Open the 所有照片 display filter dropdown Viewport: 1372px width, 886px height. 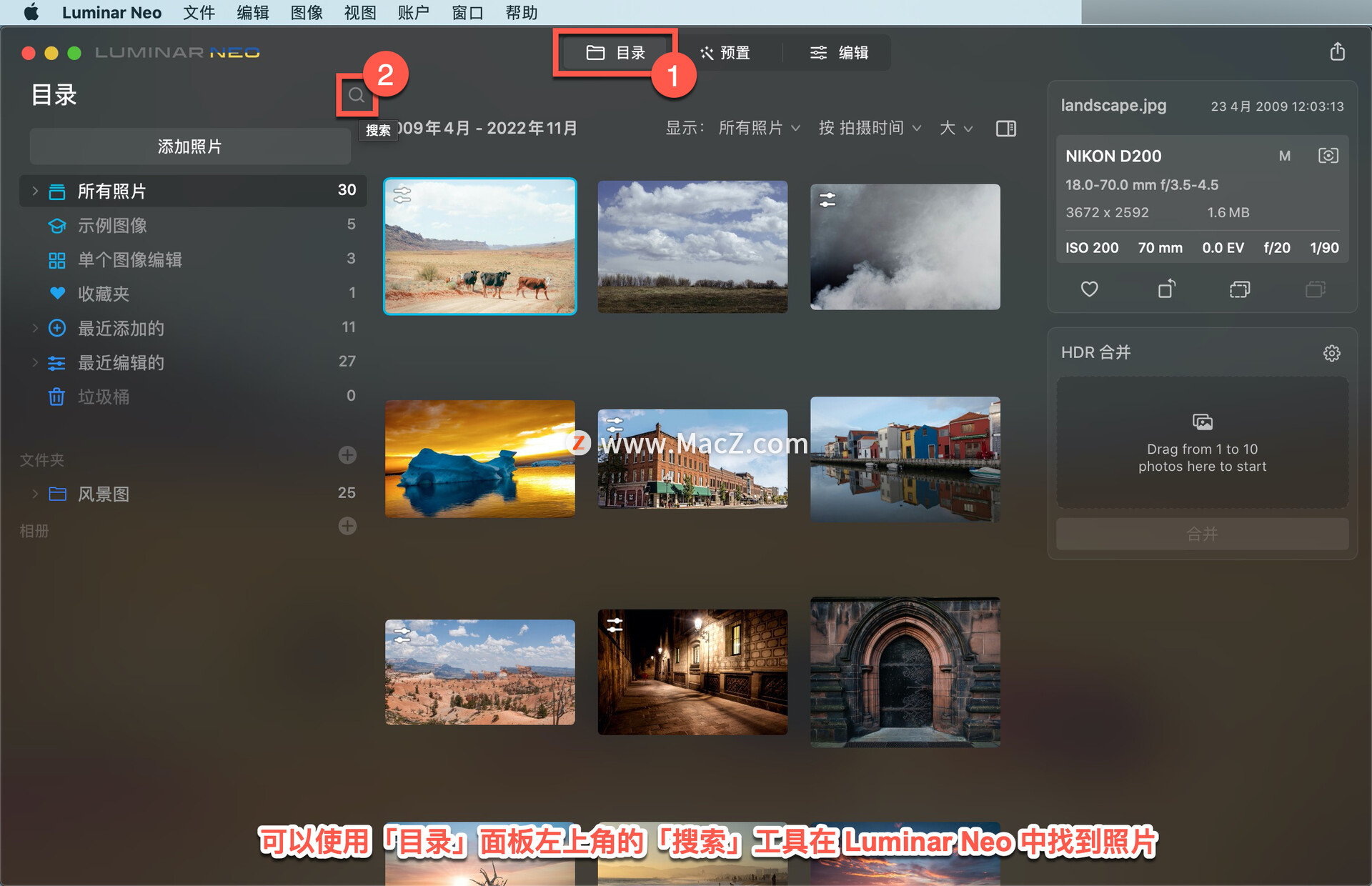click(x=758, y=128)
